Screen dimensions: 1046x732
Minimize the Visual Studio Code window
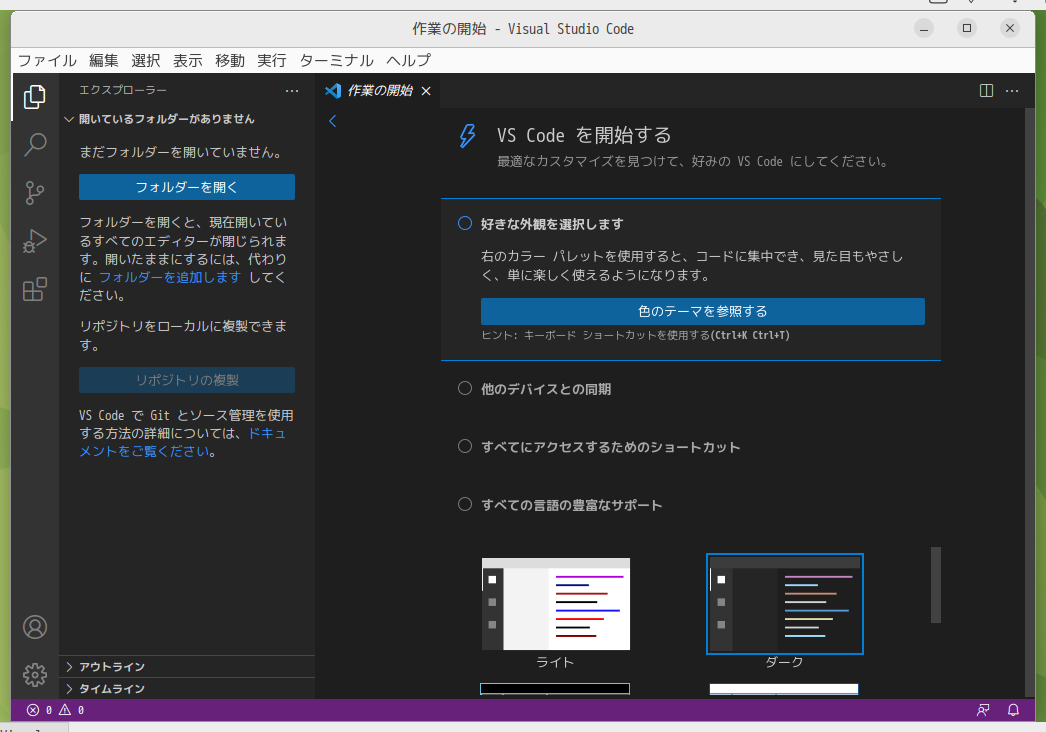(923, 28)
